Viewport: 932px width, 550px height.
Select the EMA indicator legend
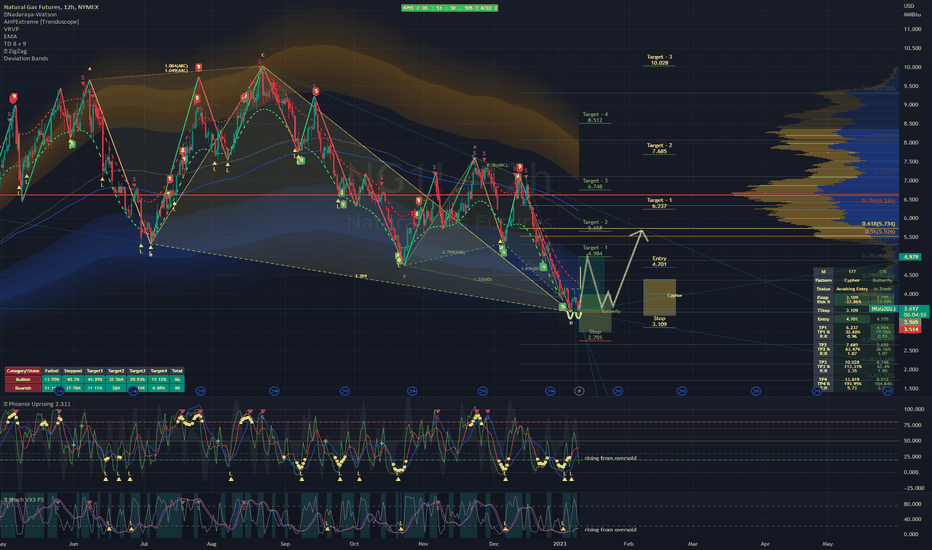[10, 36]
